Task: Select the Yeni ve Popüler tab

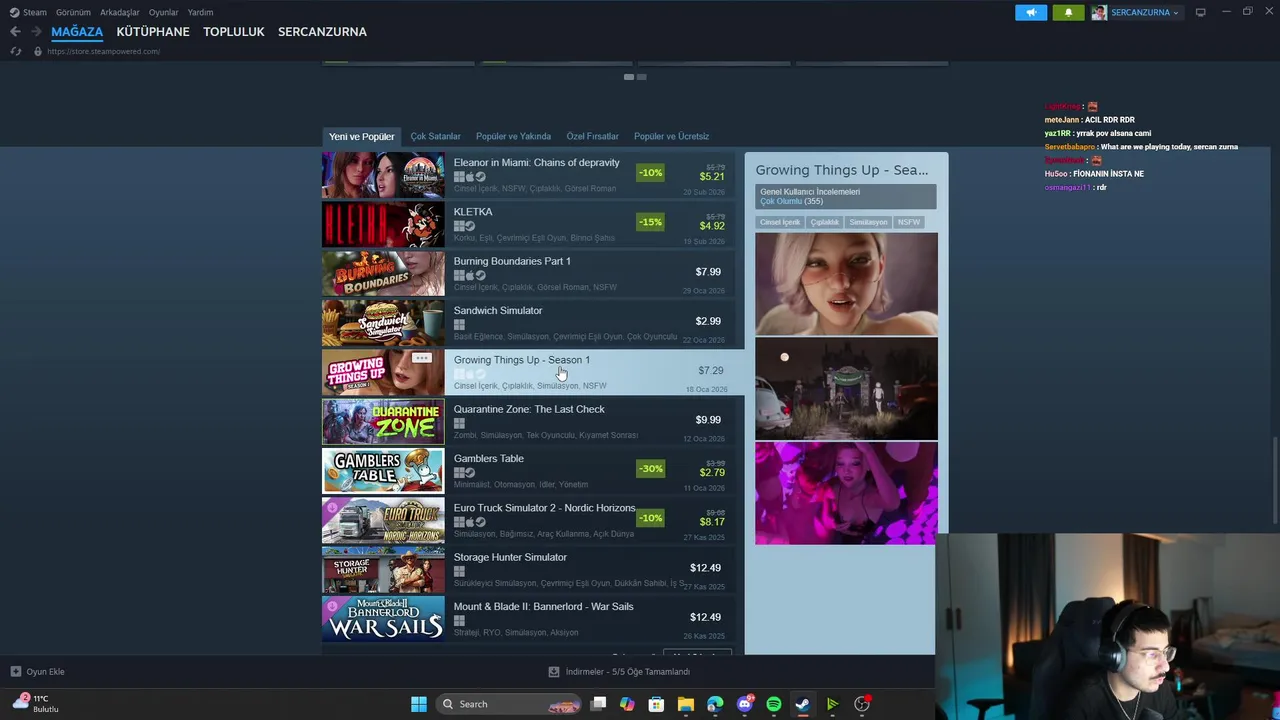Action: pos(362,136)
